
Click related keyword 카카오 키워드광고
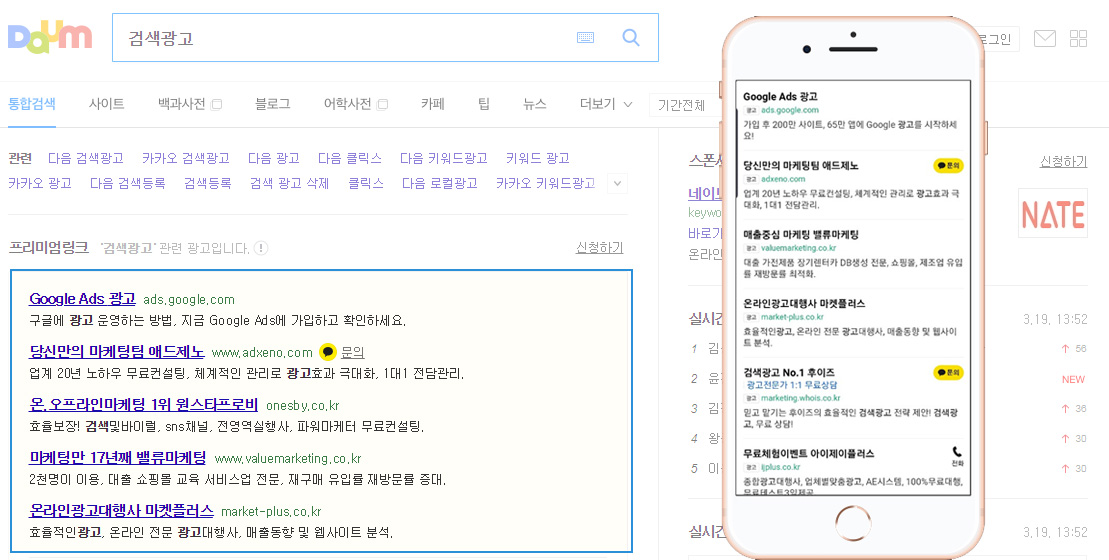[x=545, y=183]
